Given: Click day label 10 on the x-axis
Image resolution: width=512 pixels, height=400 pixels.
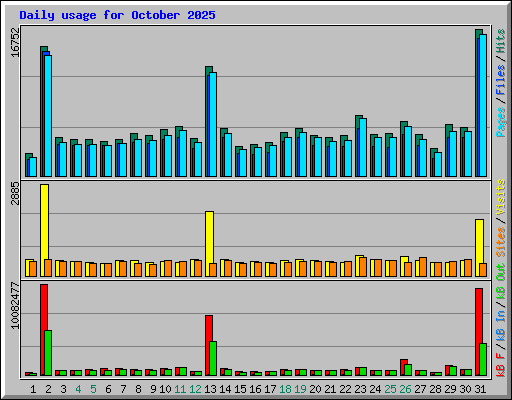Looking at the screenshot, I should [x=165, y=389].
